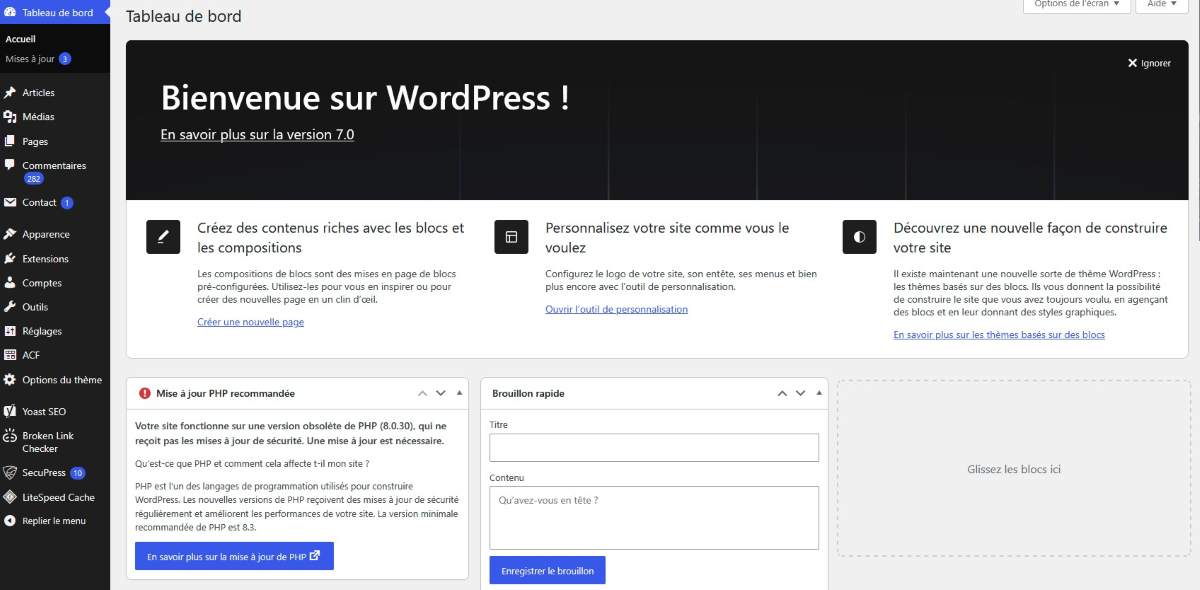This screenshot has height=590, width=1200.
Task: Open Ouvrir l'outil de personnalisation link
Action: click(617, 309)
